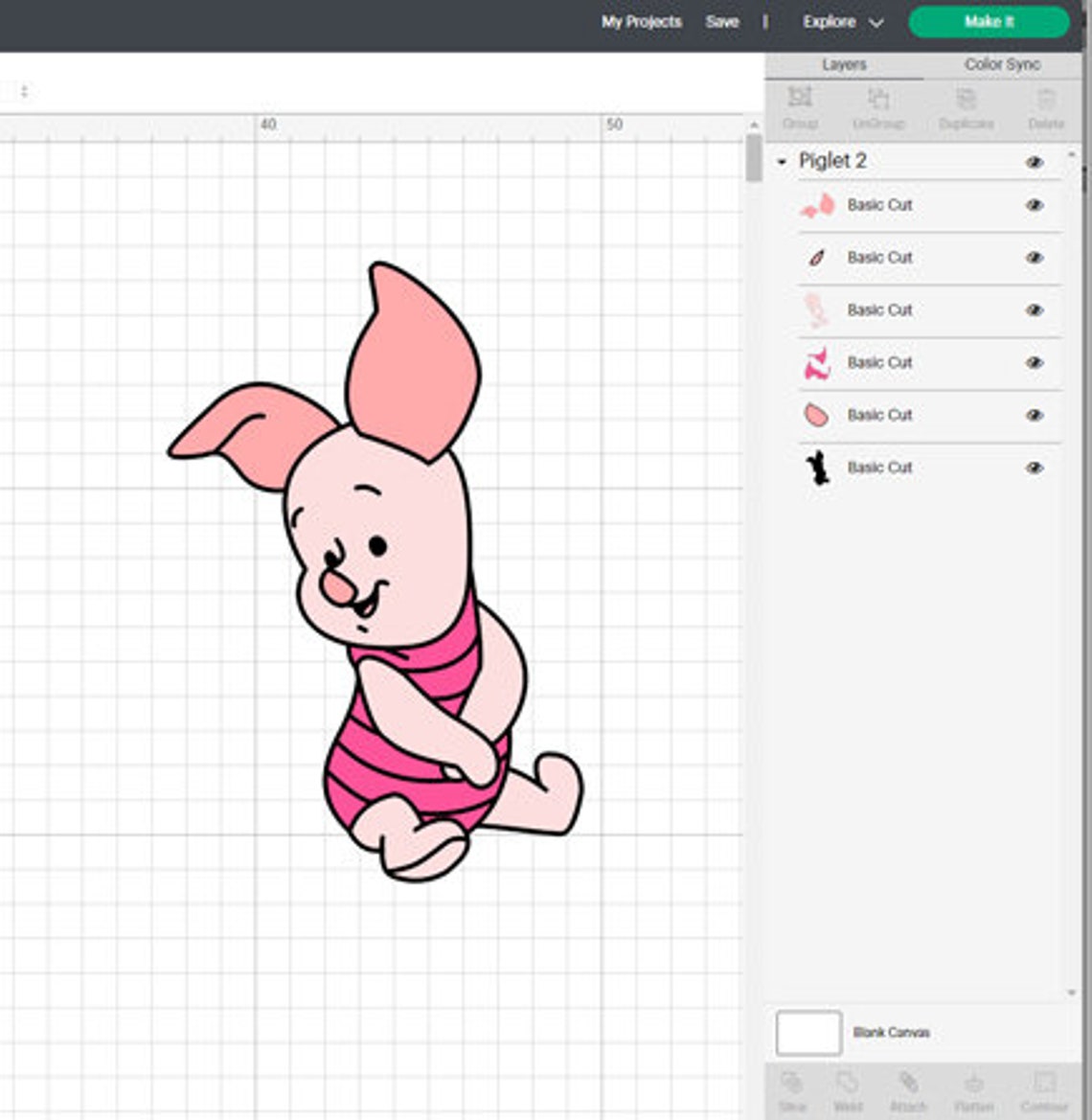Click the canvas scroll up arrow
Viewport: 1092px width, 1120px height.
pyautogui.click(x=754, y=125)
